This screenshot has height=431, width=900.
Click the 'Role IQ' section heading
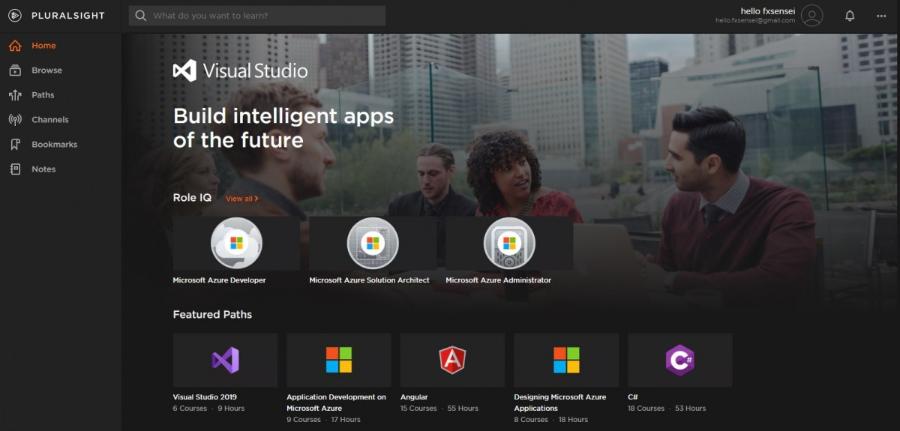click(192, 198)
